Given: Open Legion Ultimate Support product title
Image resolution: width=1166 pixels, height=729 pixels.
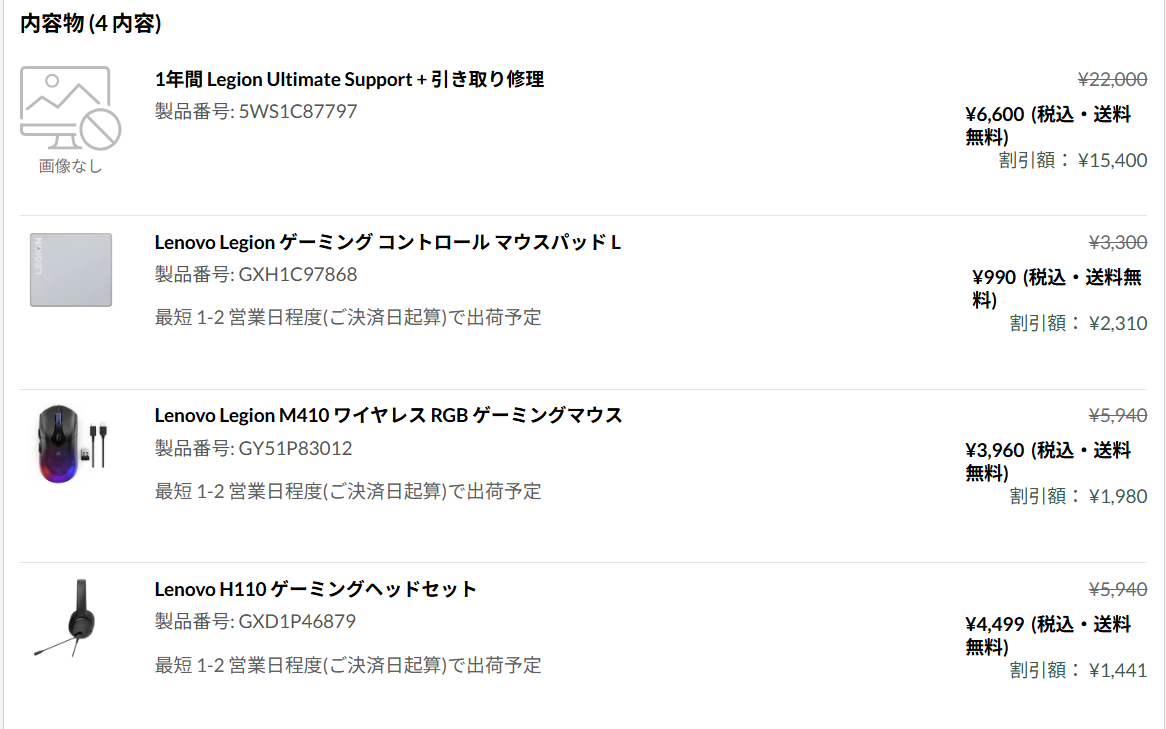Looking at the screenshot, I should point(349,79).
